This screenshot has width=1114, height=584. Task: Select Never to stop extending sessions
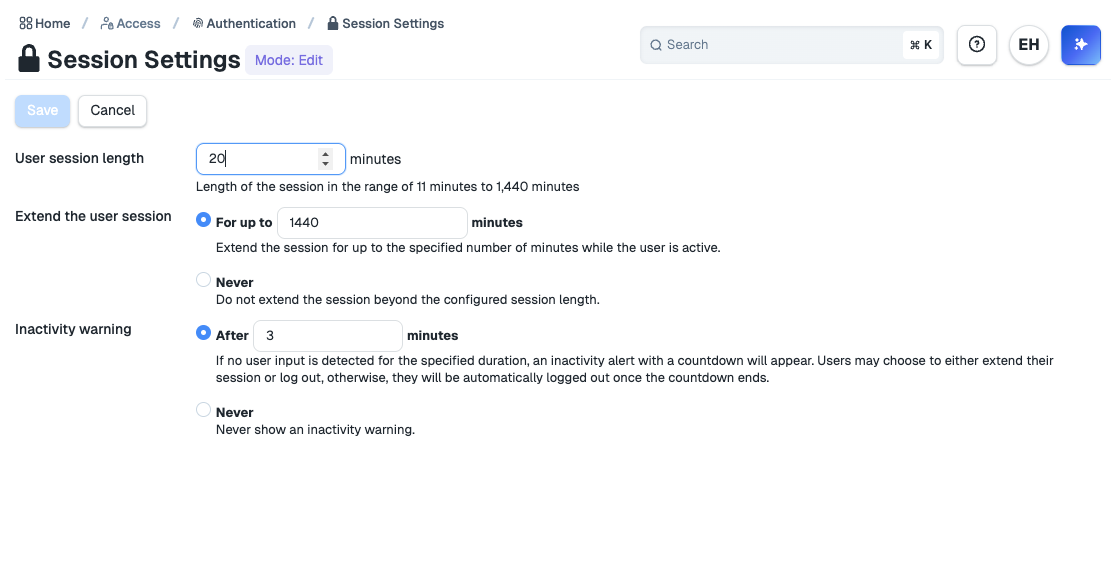[x=204, y=280]
